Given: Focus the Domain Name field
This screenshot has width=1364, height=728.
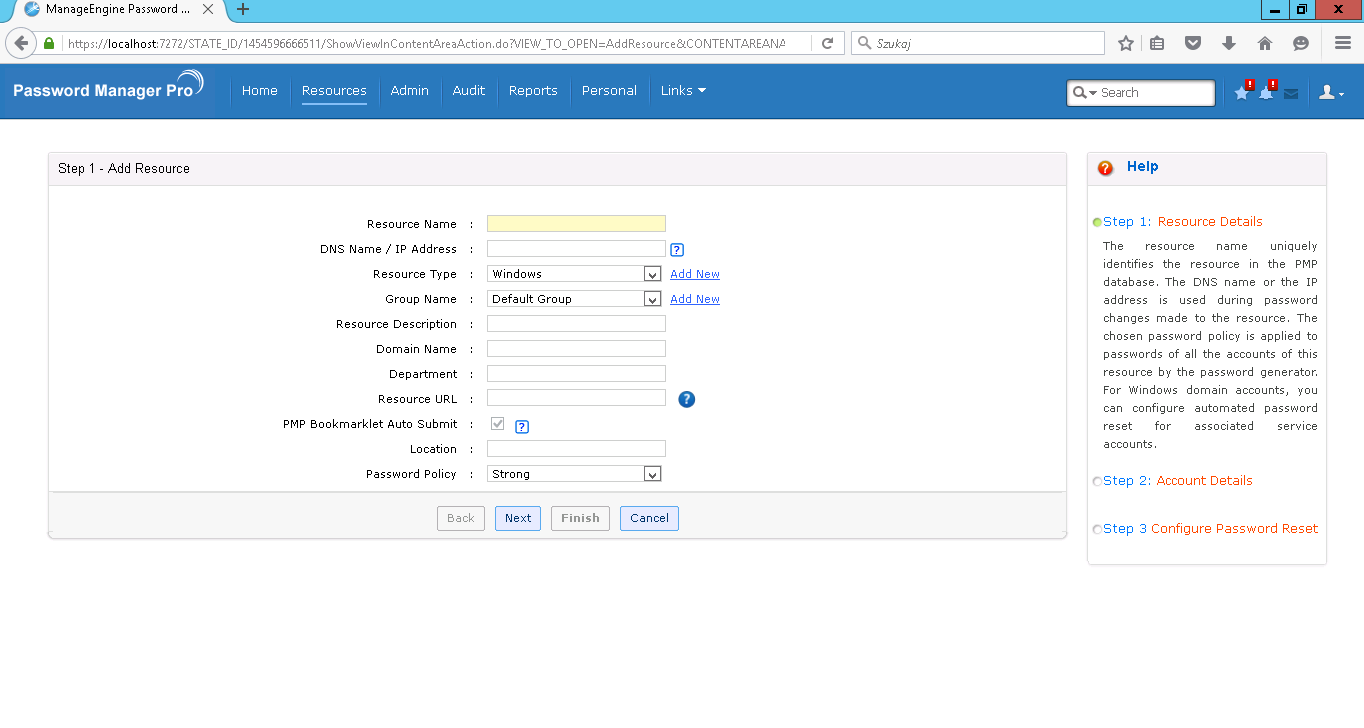Looking at the screenshot, I should pos(576,349).
